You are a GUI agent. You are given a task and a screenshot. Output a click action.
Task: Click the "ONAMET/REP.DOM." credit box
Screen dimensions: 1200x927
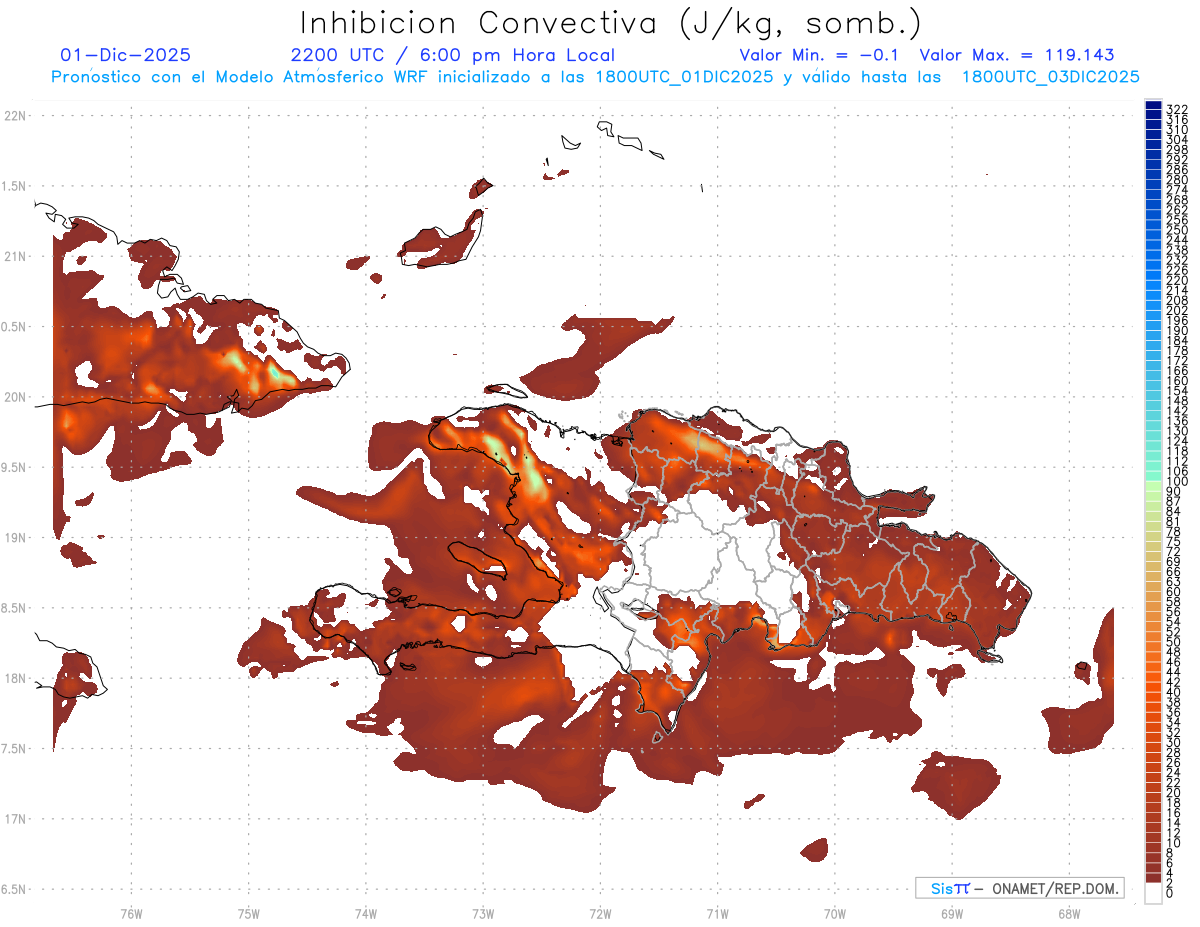[x=1019, y=888]
